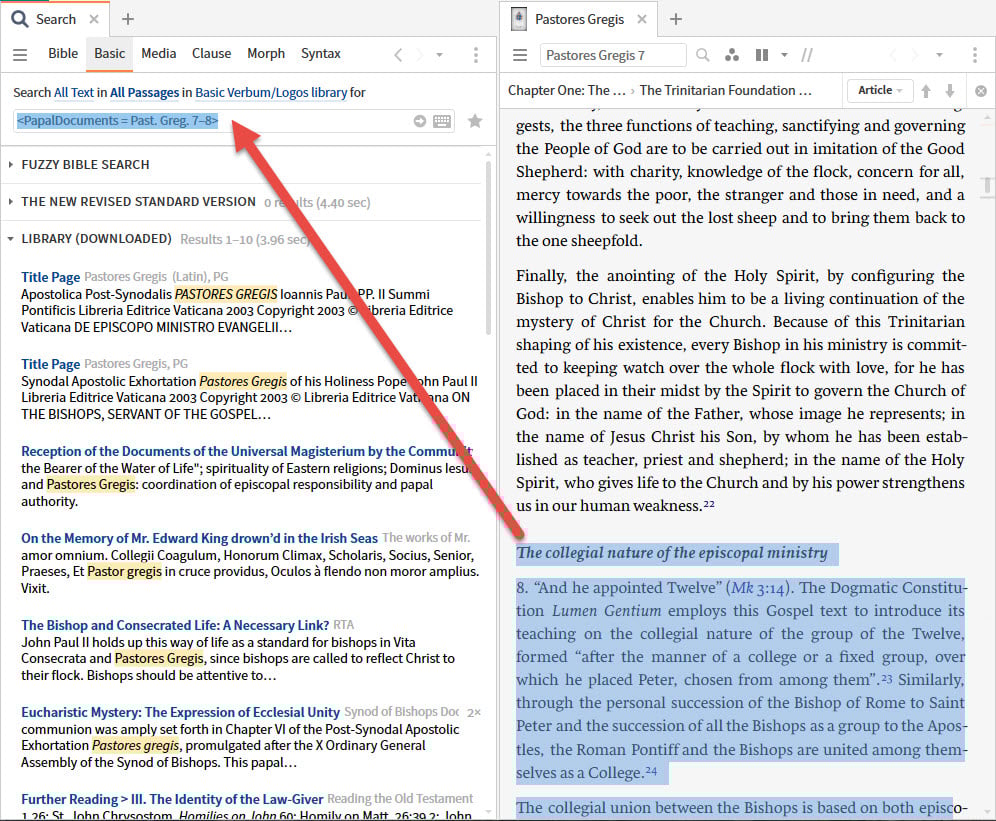The height and width of the screenshot is (821, 996).
Task: Change the 'All Passages' range
Action: pyautogui.click(x=144, y=93)
